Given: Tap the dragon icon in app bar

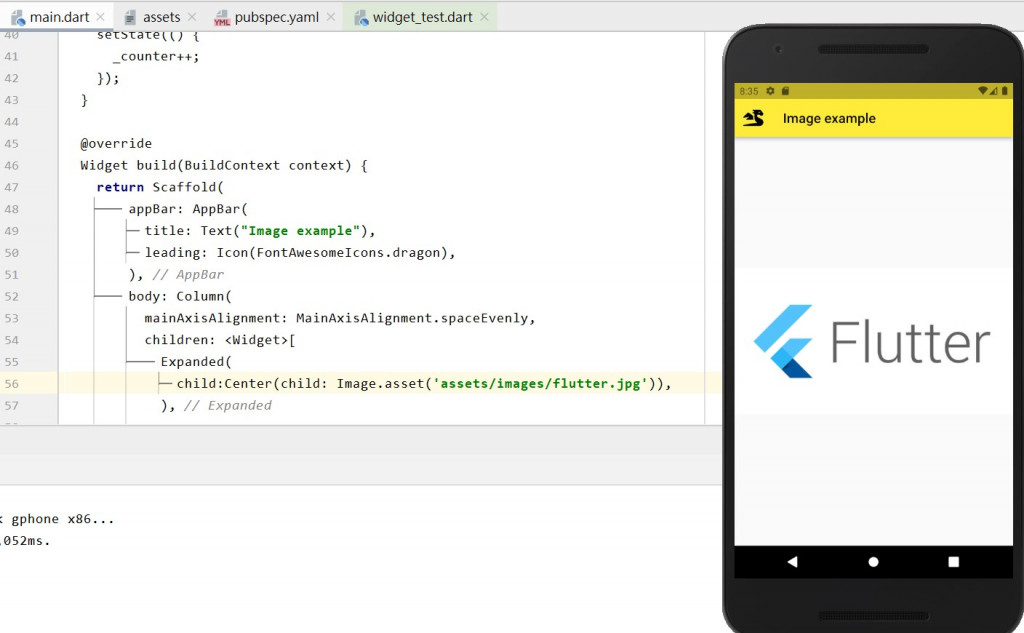Looking at the screenshot, I should click(753, 118).
